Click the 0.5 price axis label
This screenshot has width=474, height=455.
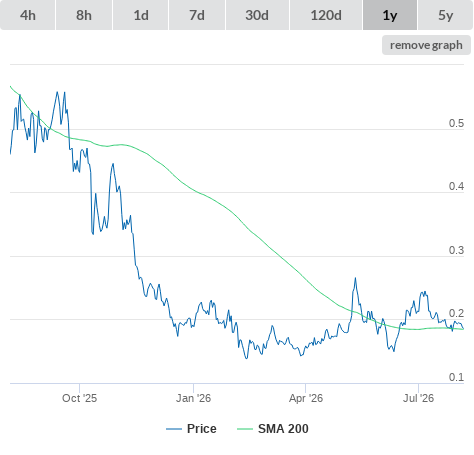click(x=456, y=123)
